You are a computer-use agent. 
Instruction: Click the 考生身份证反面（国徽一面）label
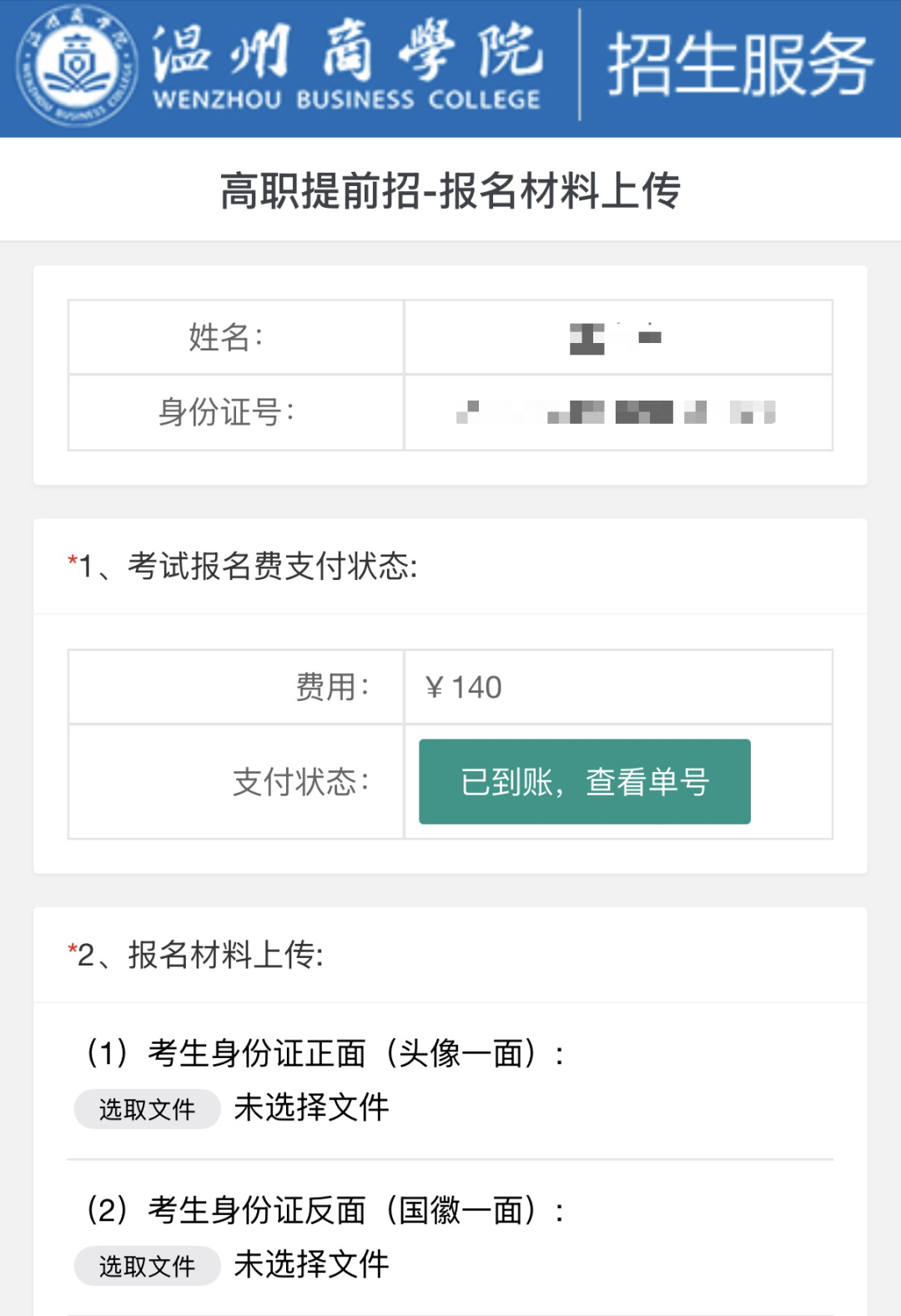pos(325,1210)
